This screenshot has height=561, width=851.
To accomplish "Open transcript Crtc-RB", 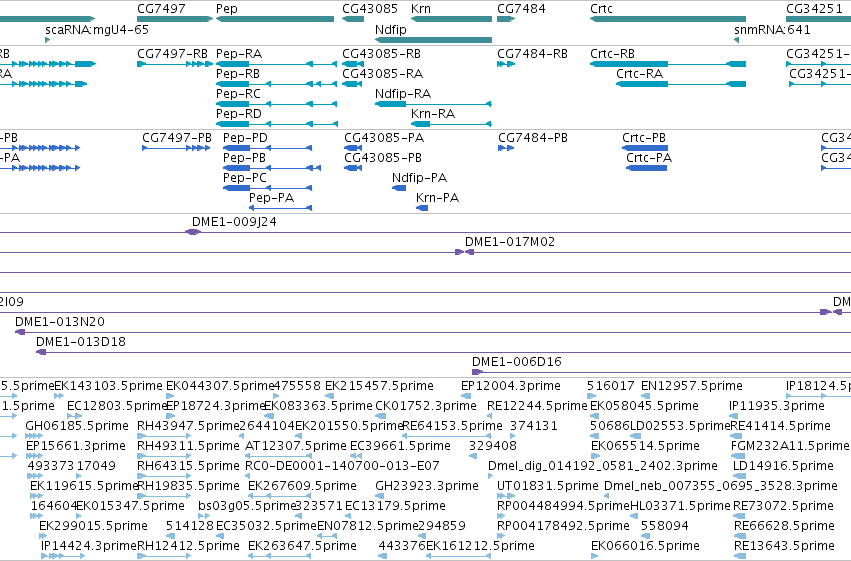I will click(x=612, y=54).
